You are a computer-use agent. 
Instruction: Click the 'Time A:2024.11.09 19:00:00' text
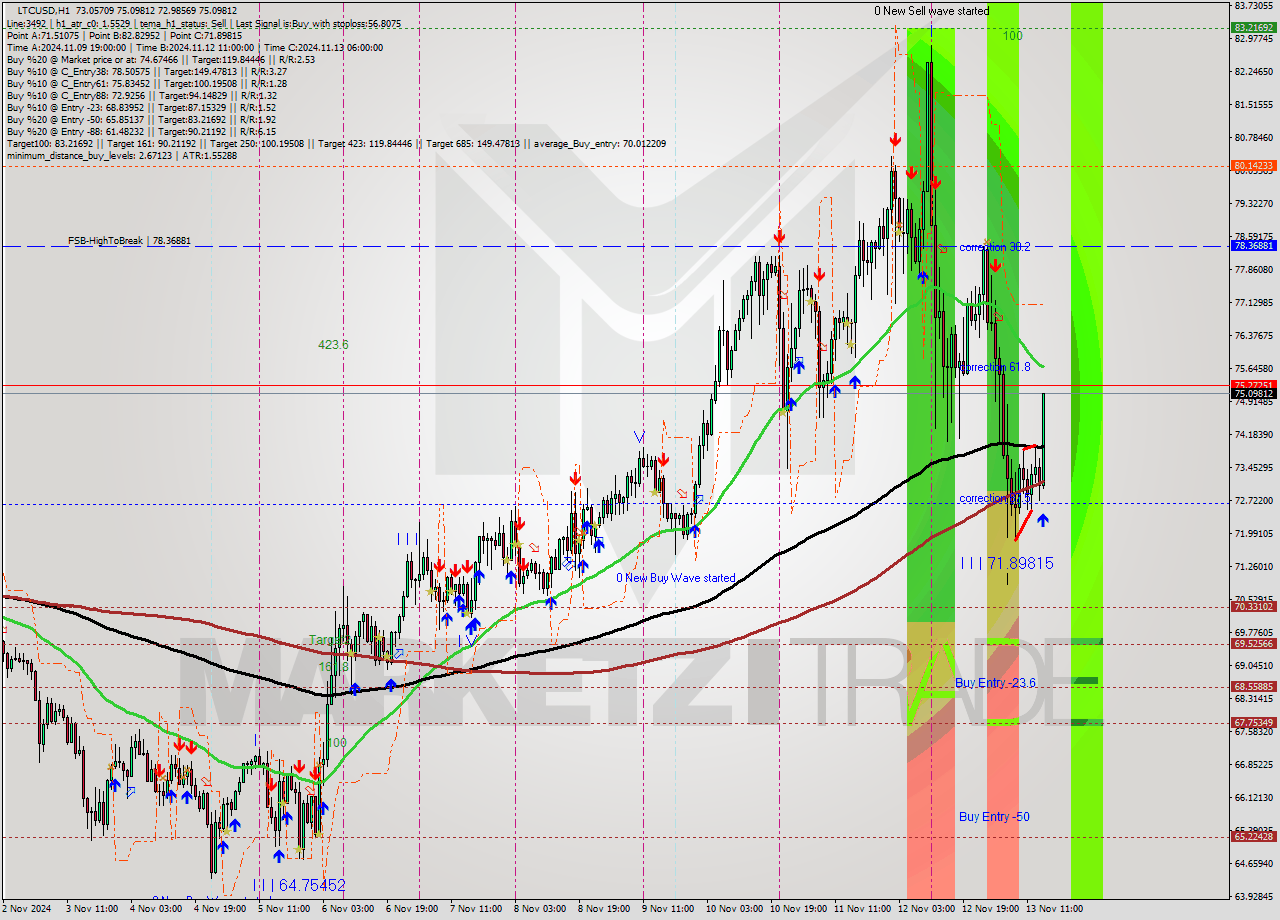tap(66, 47)
